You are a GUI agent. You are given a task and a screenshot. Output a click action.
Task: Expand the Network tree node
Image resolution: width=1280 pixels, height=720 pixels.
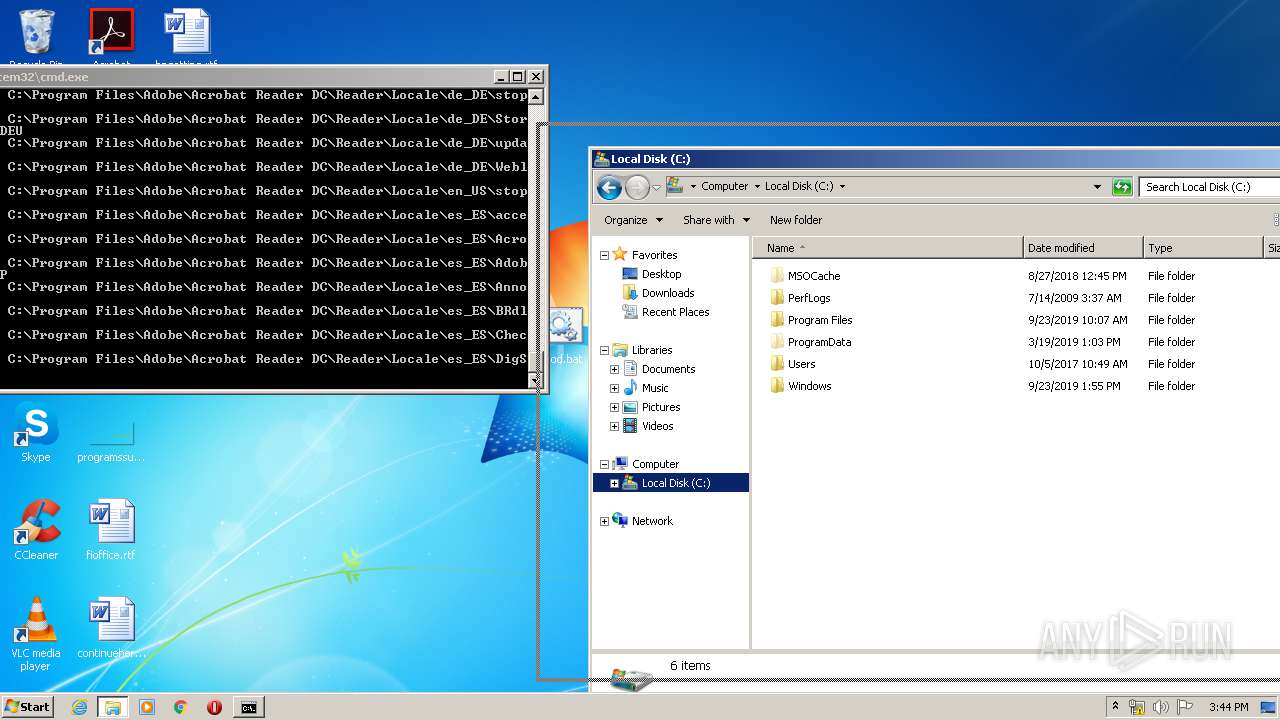[x=604, y=521]
